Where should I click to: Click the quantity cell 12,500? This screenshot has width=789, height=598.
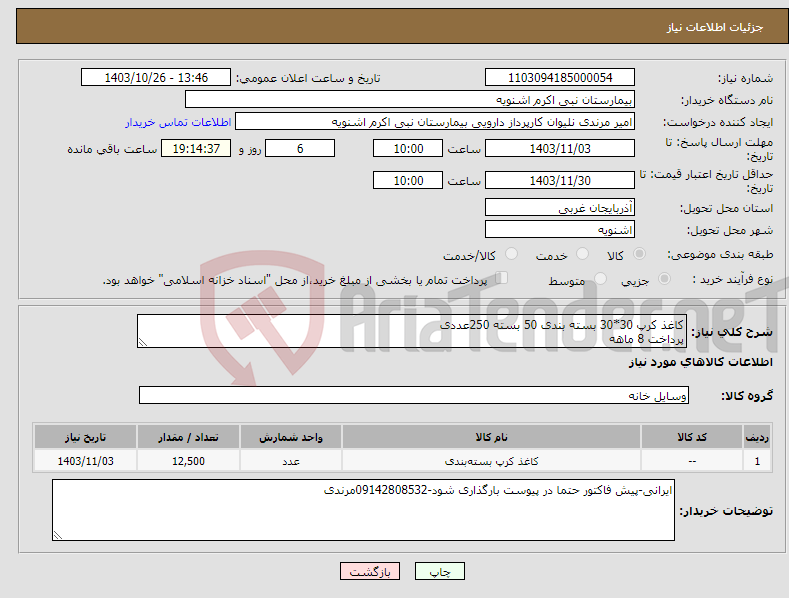(188, 461)
